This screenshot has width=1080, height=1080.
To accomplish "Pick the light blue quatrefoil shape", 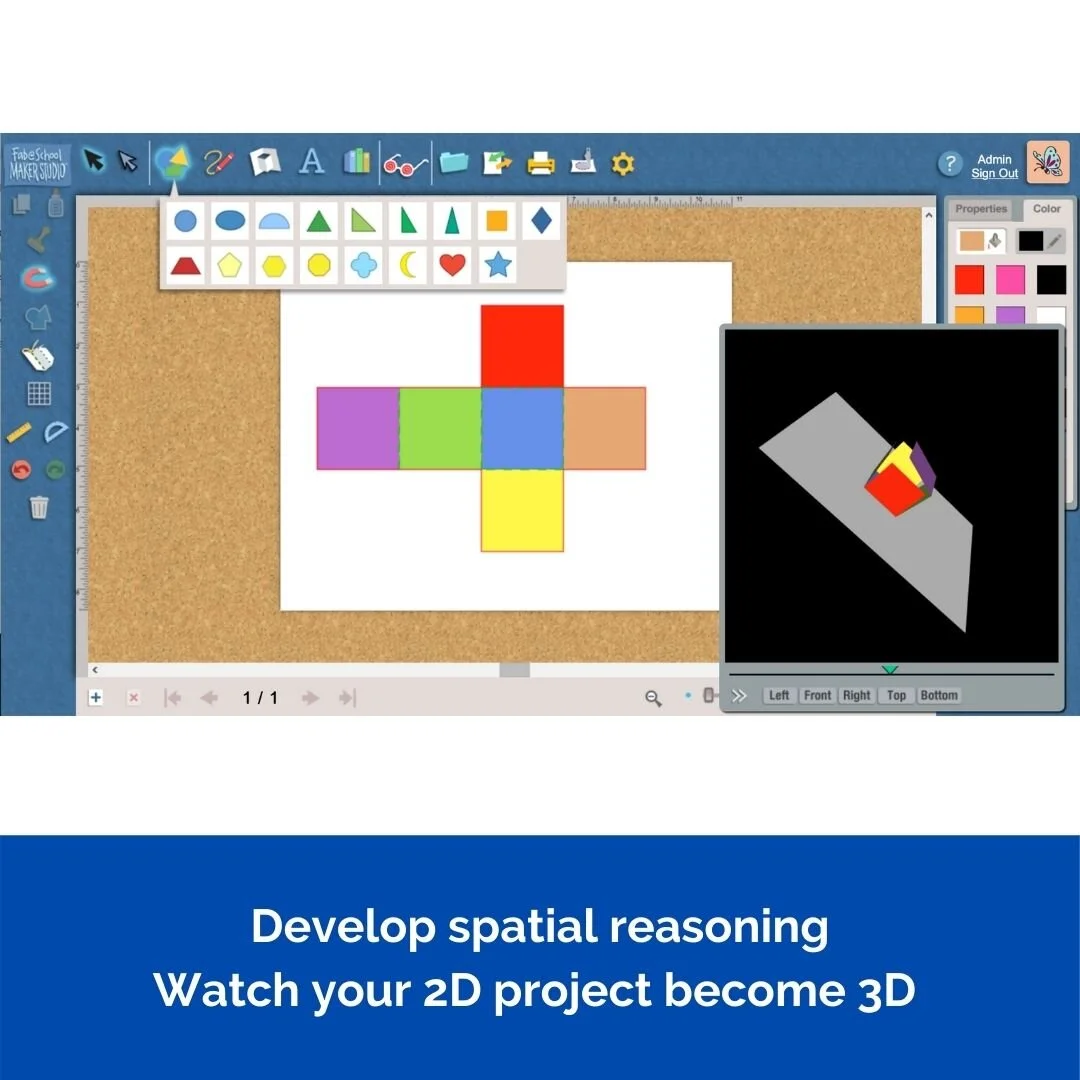I will (x=363, y=265).
